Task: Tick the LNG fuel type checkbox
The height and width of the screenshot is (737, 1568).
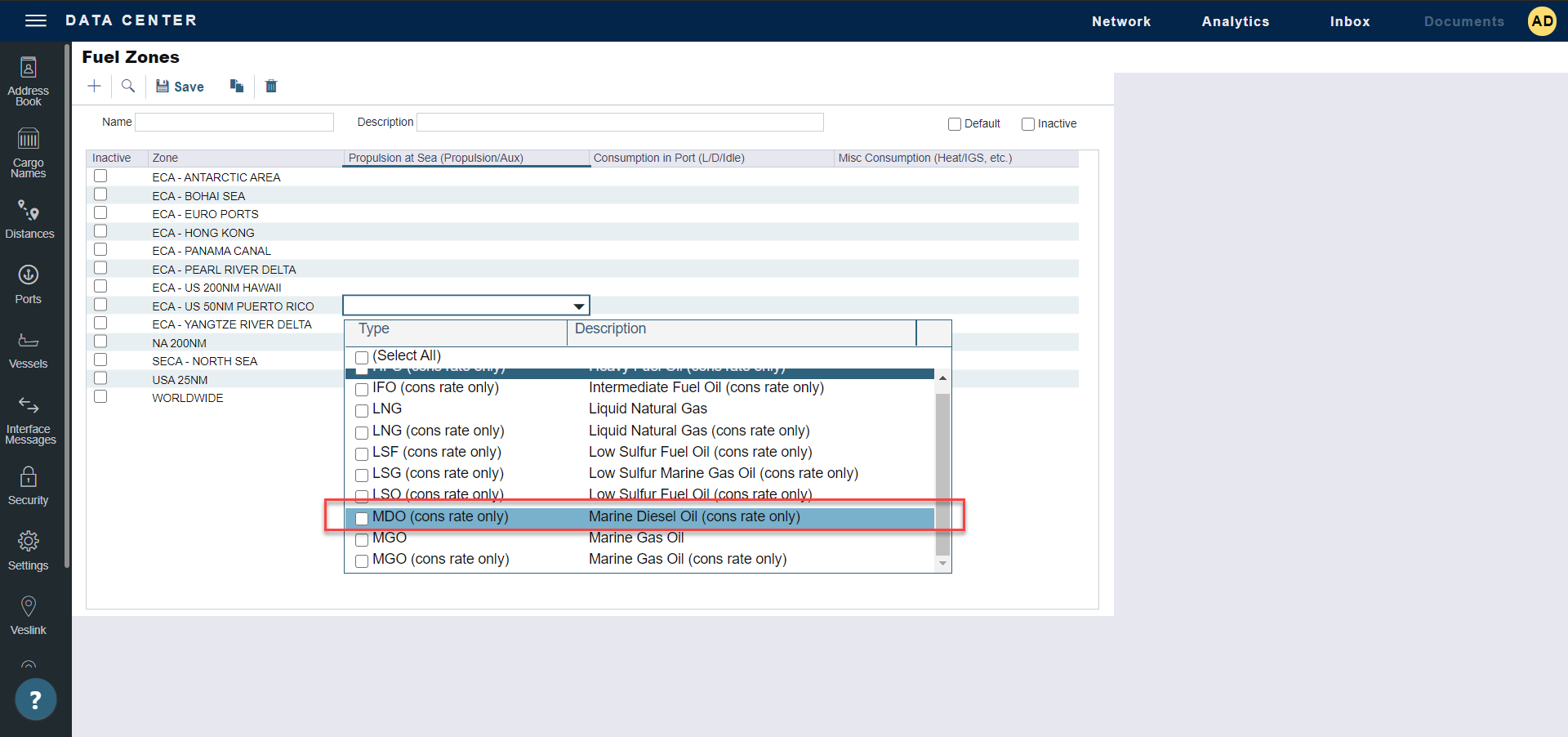Action: tap(362, 410)
